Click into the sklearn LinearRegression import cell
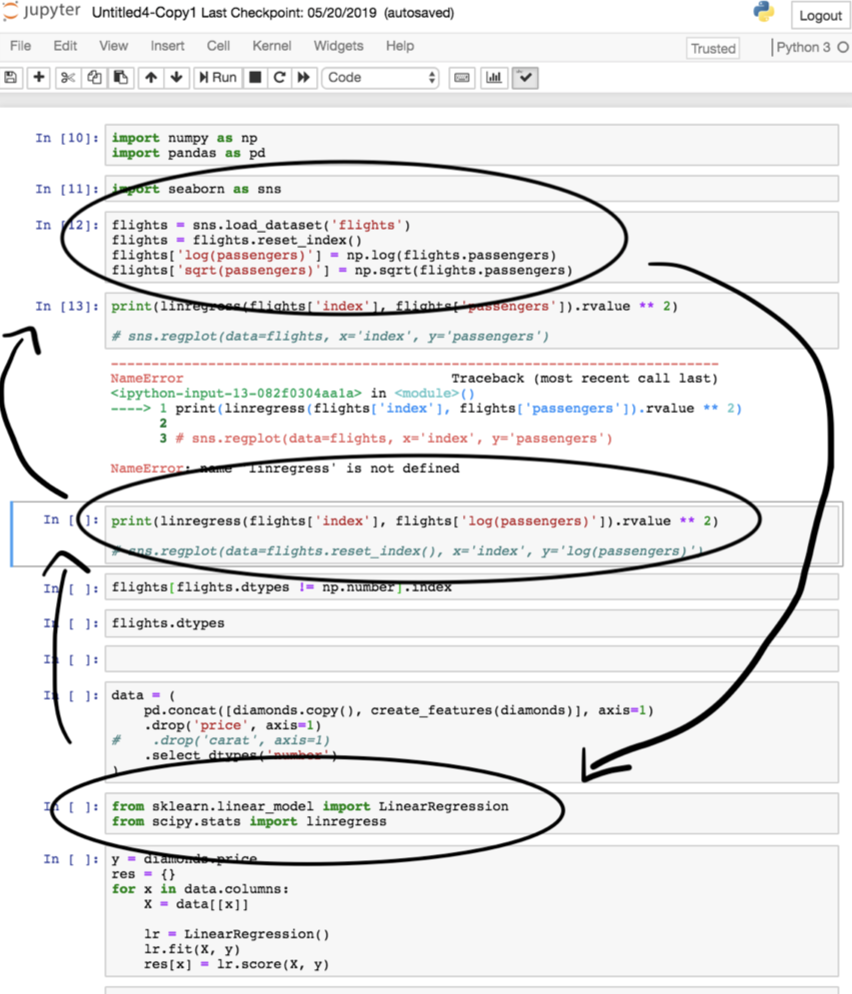This screenshot has height=994, width=852. pos(472,813)
